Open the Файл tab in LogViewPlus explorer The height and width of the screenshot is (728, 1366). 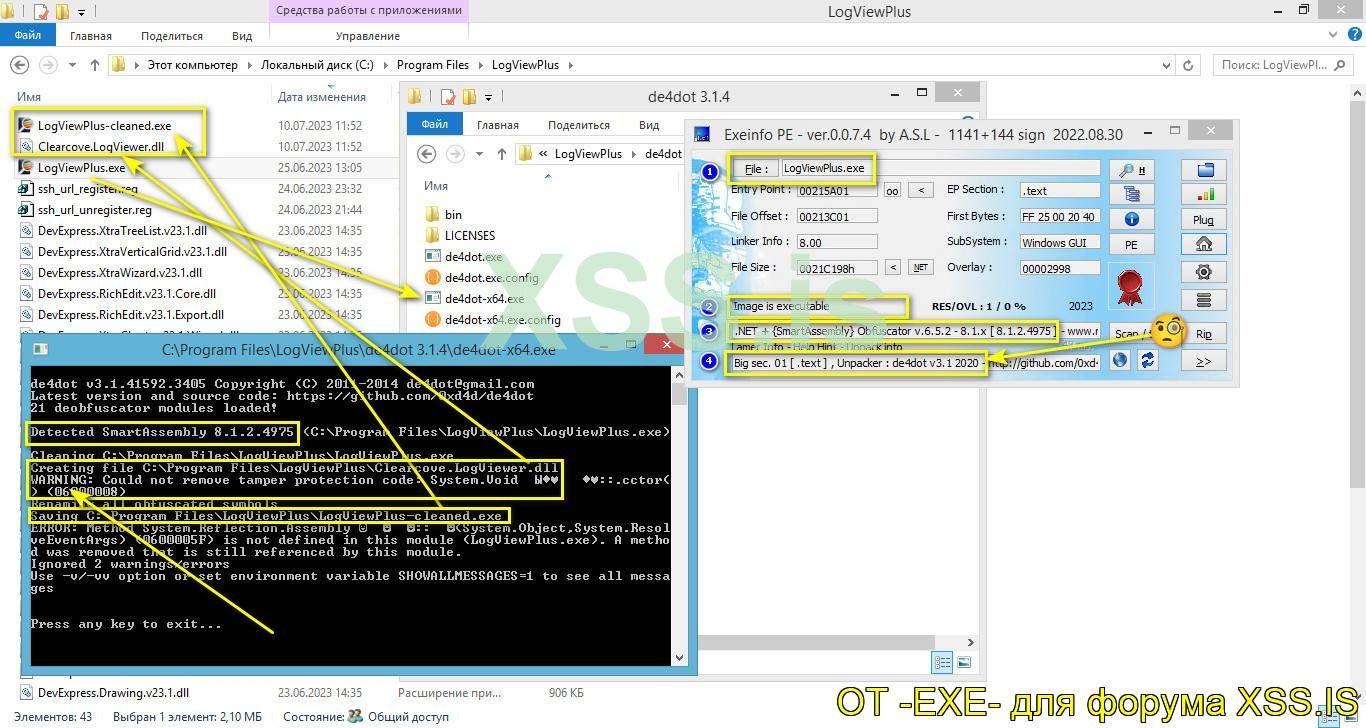[x=28, y=35]
